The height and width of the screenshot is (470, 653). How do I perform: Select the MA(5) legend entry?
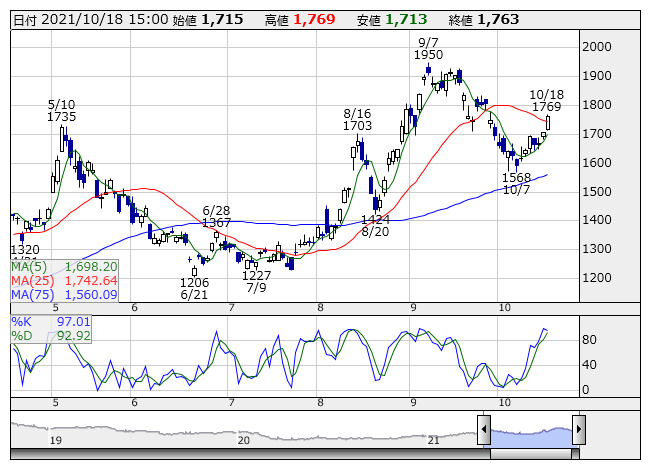click(64, 267)
